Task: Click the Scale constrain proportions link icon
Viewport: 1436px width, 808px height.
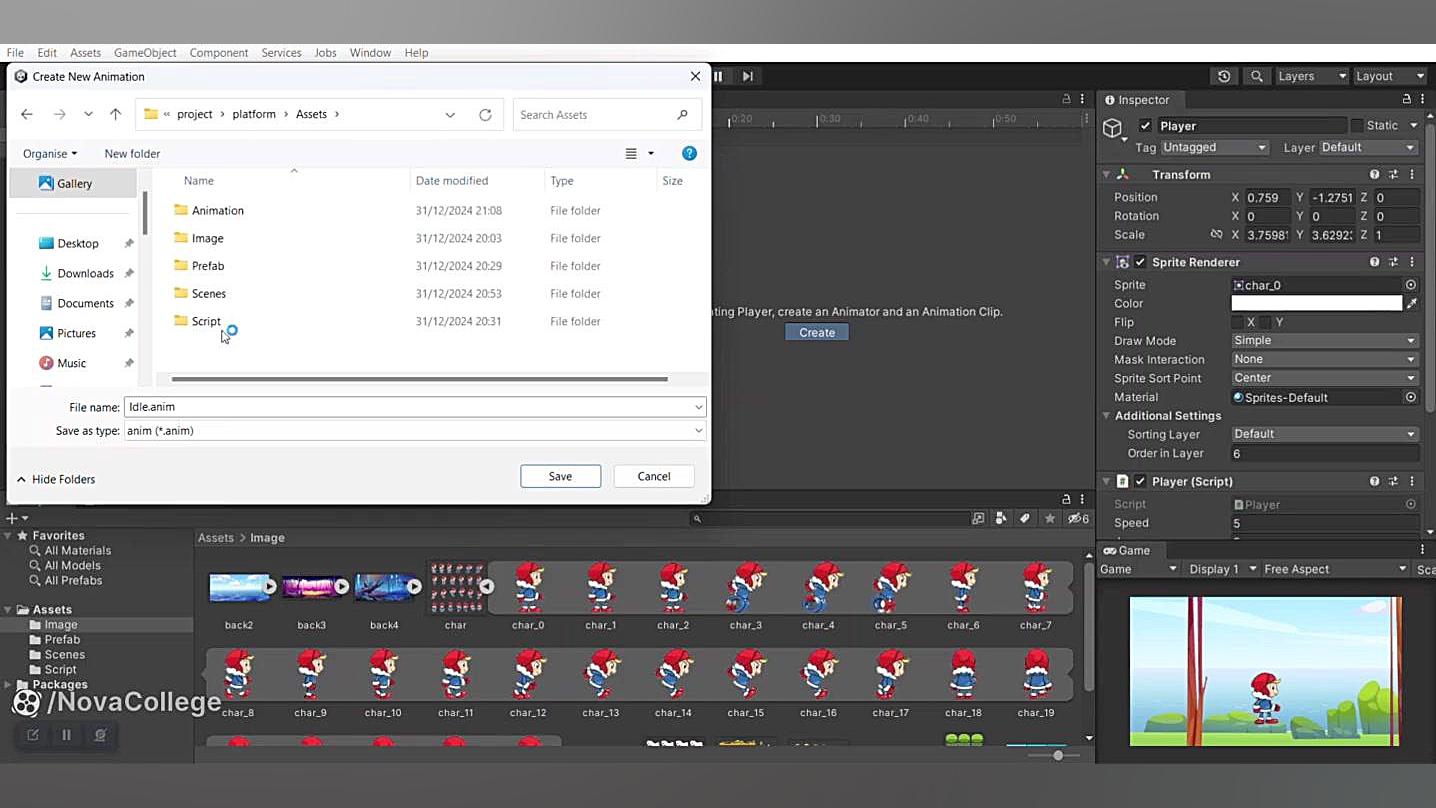Action: [x=1216, y=235]
